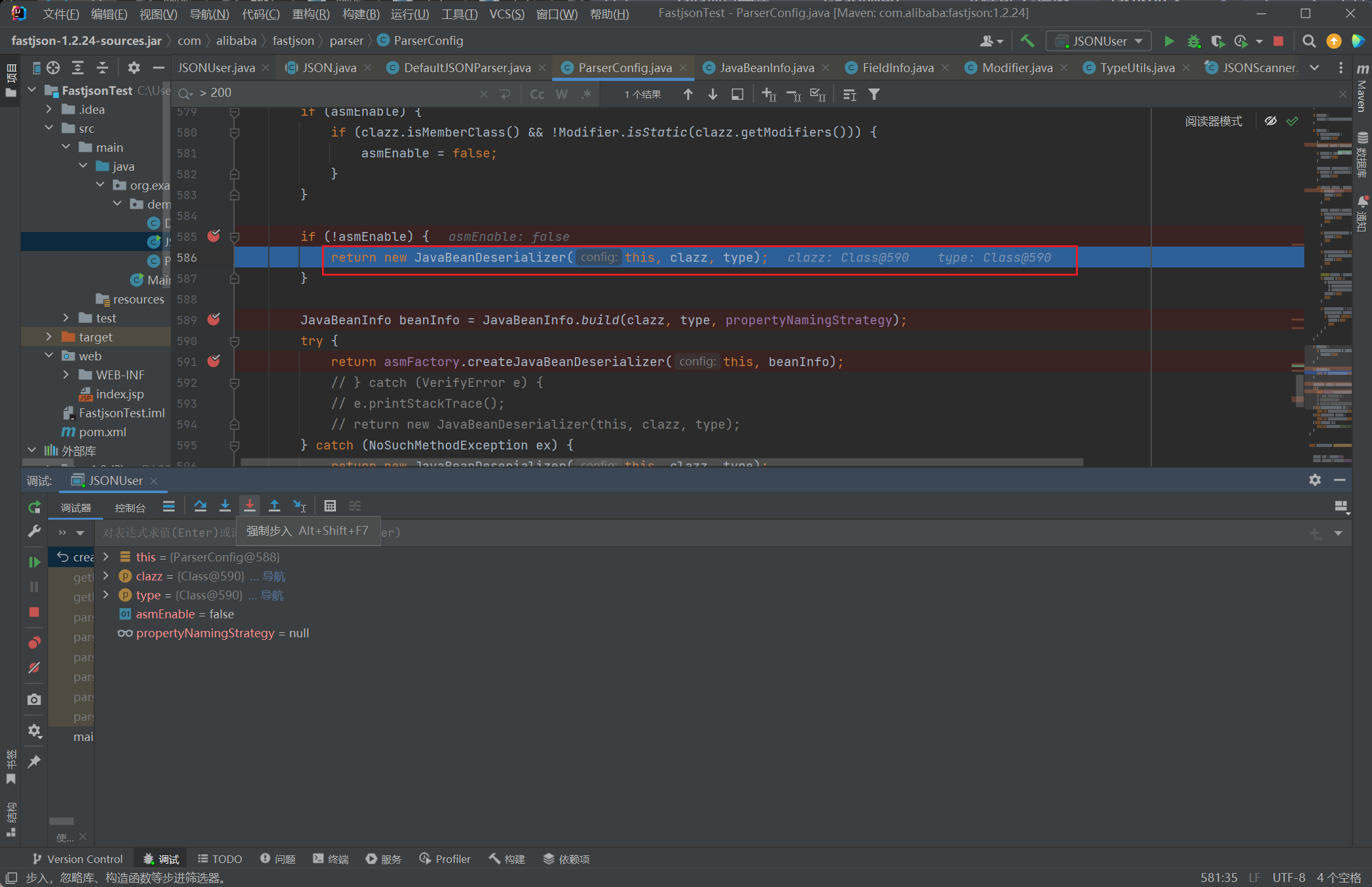
Task: Click the 导航 link next to clazz
Action: (274, 576)
